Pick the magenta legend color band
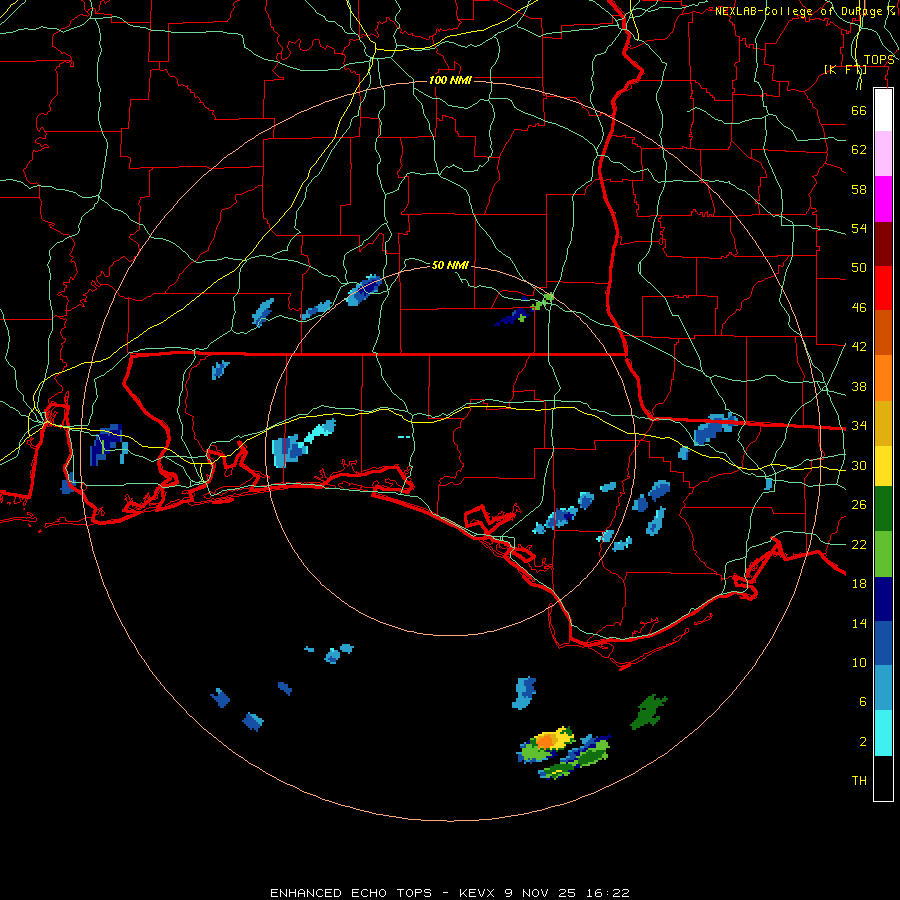The image size is (900, 900). [x=883, y=199]
